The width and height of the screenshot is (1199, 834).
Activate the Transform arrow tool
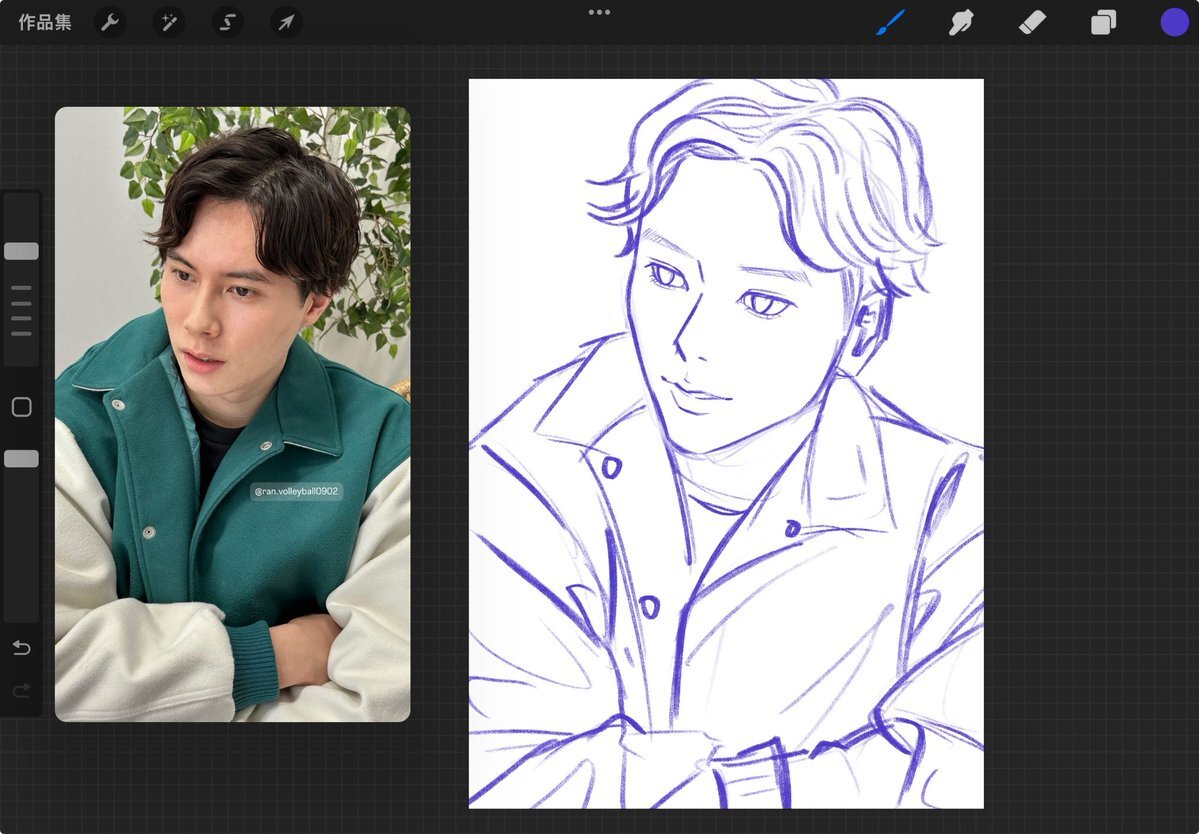pos(286,22)
